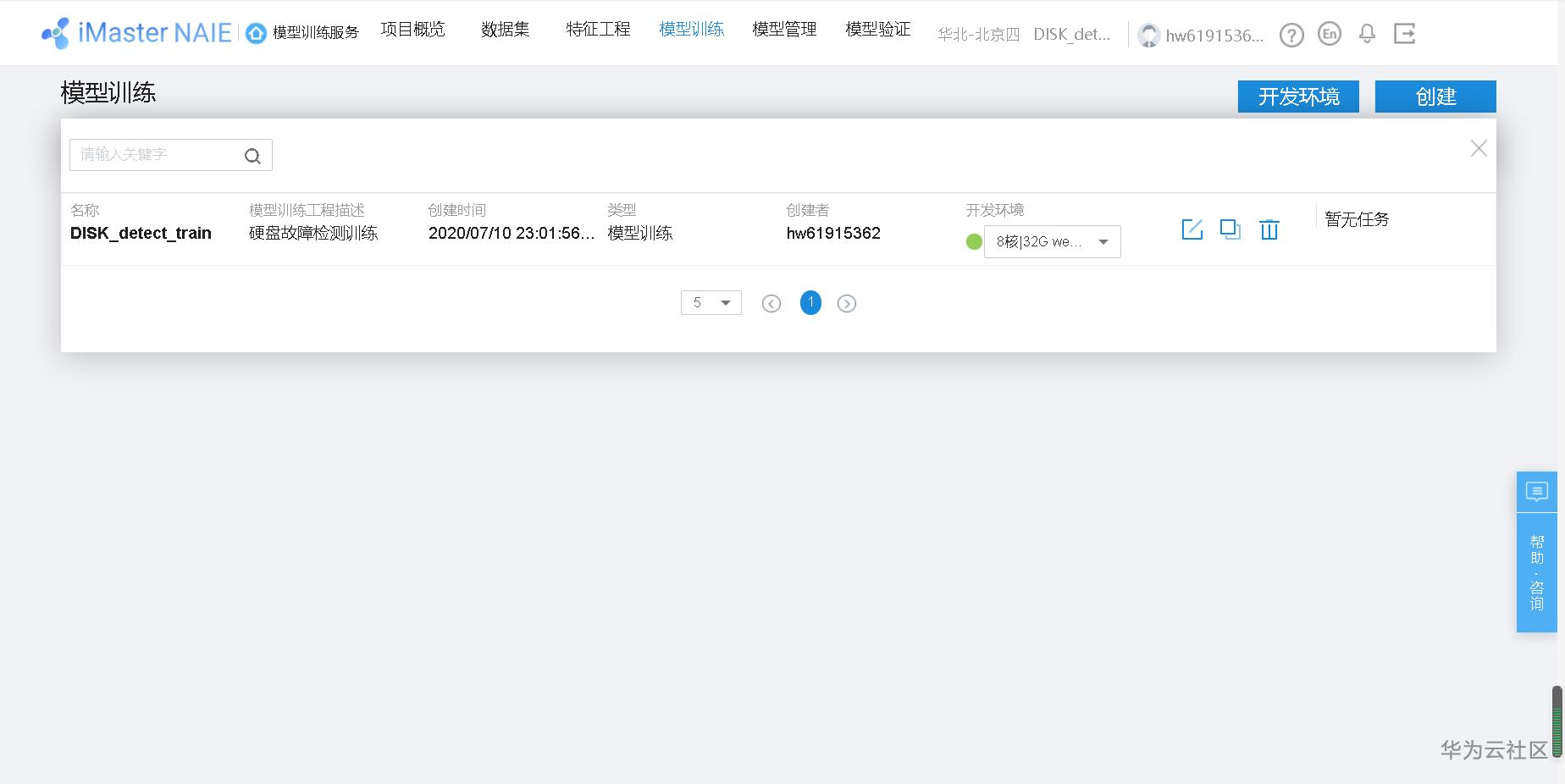Click the DISK_det... project selector
Screen dimensions: 1565x784
[1072, 35]
